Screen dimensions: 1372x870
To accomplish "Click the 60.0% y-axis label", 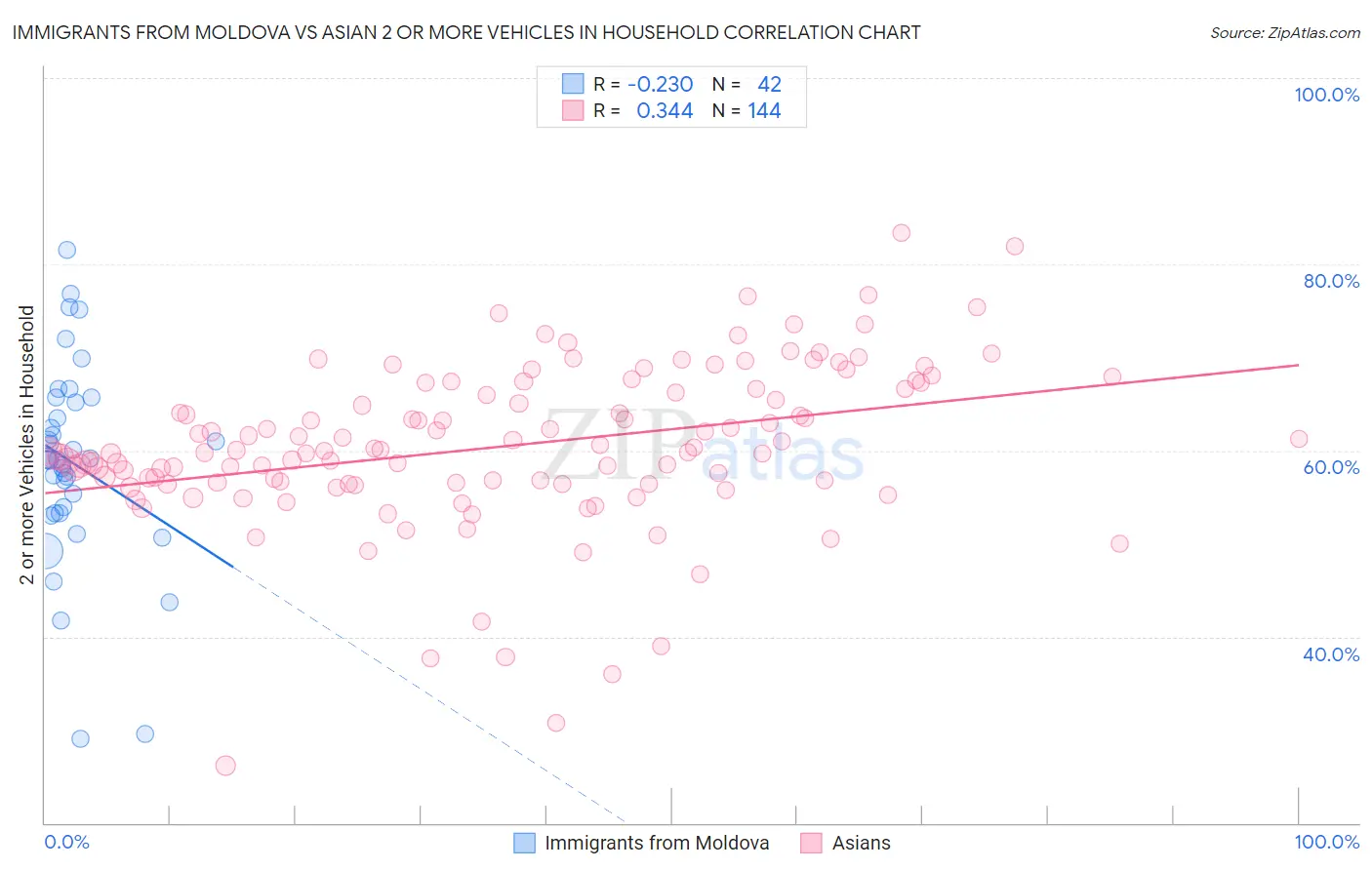I will 1331,467.
